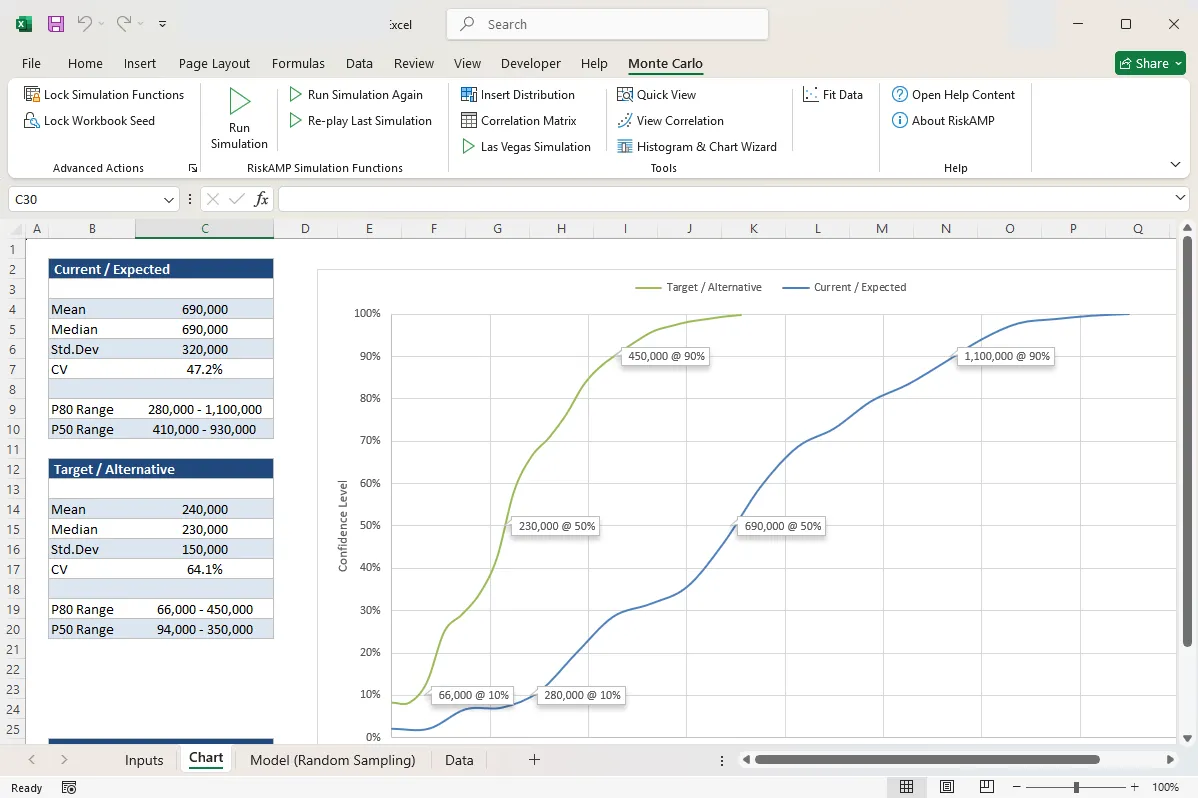The image size is (1198, 798).
Task: Launch the Histogram & Chart Wizard
Action: click(698, 146)
